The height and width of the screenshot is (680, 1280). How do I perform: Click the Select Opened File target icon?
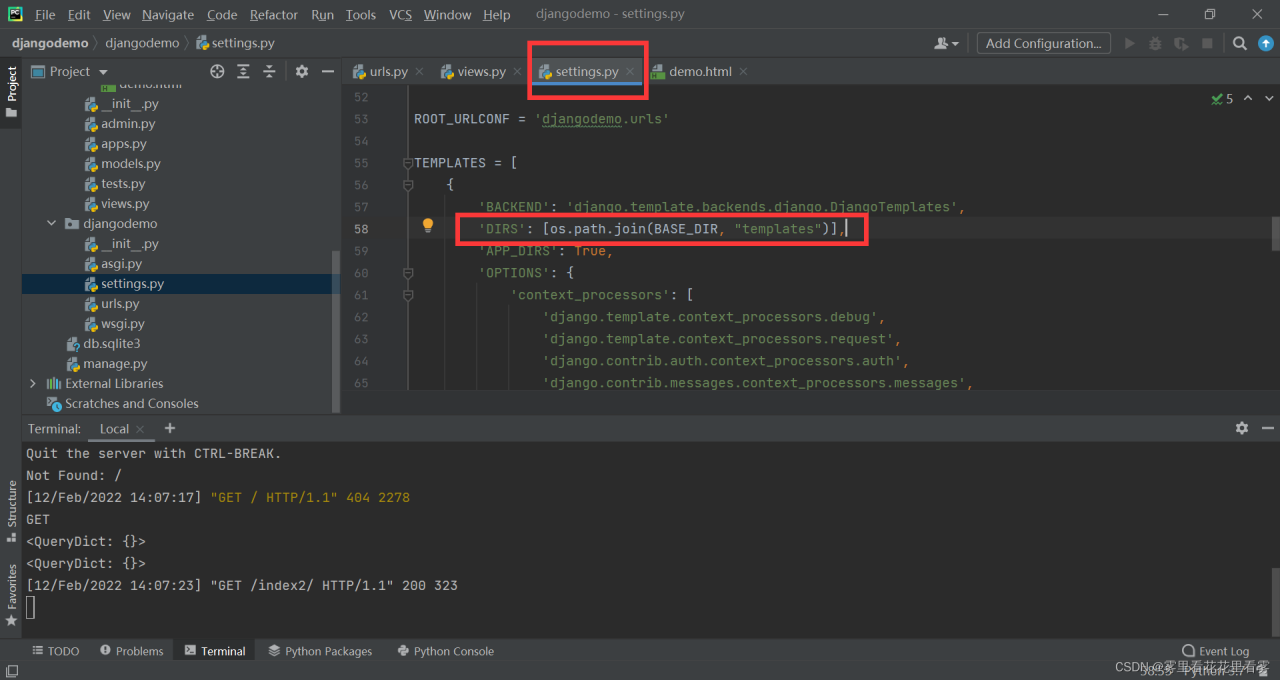tap(217, 71)
